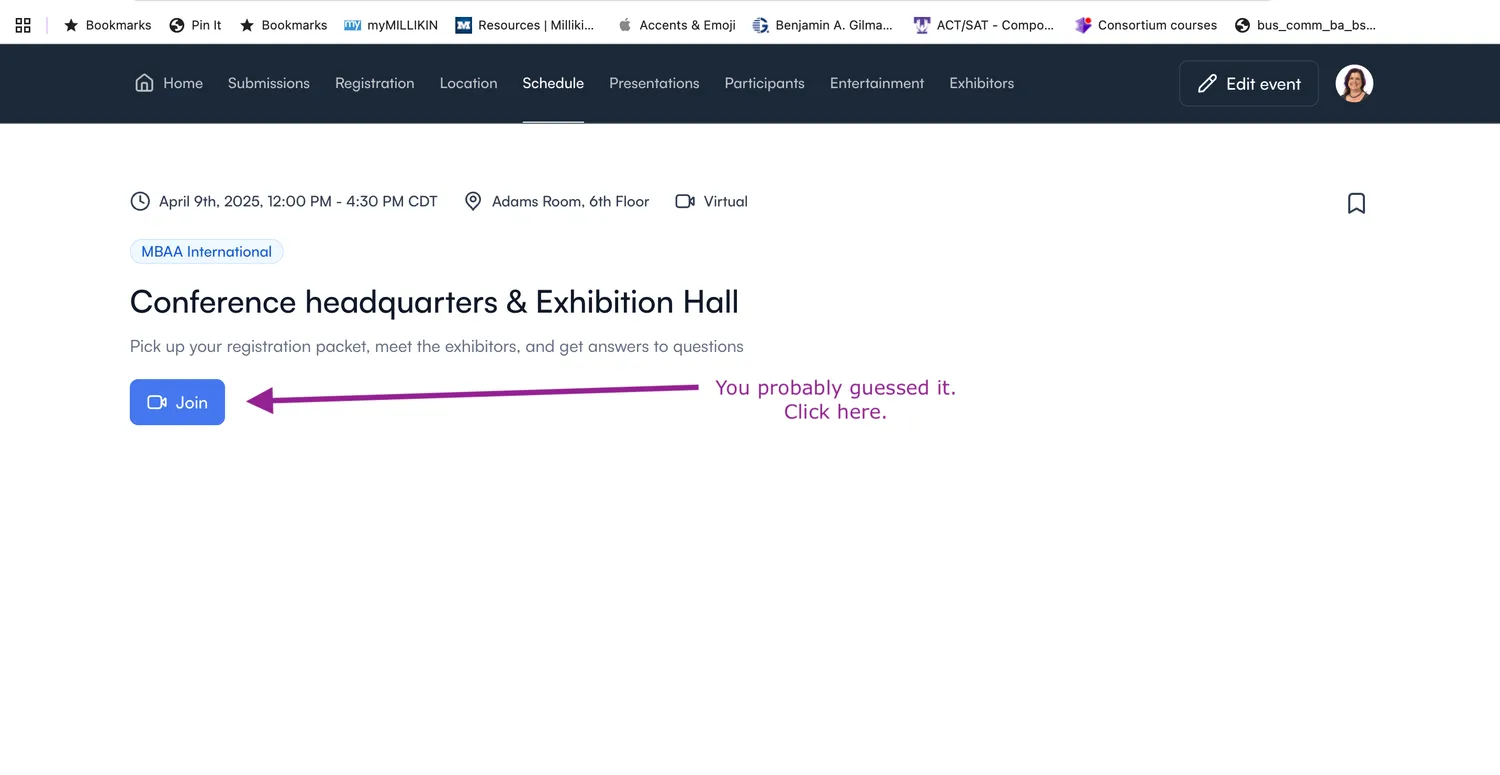This screenshot has width=1500, height=775.
Task: Open the user profile avatar
Action: (1354, 83)
